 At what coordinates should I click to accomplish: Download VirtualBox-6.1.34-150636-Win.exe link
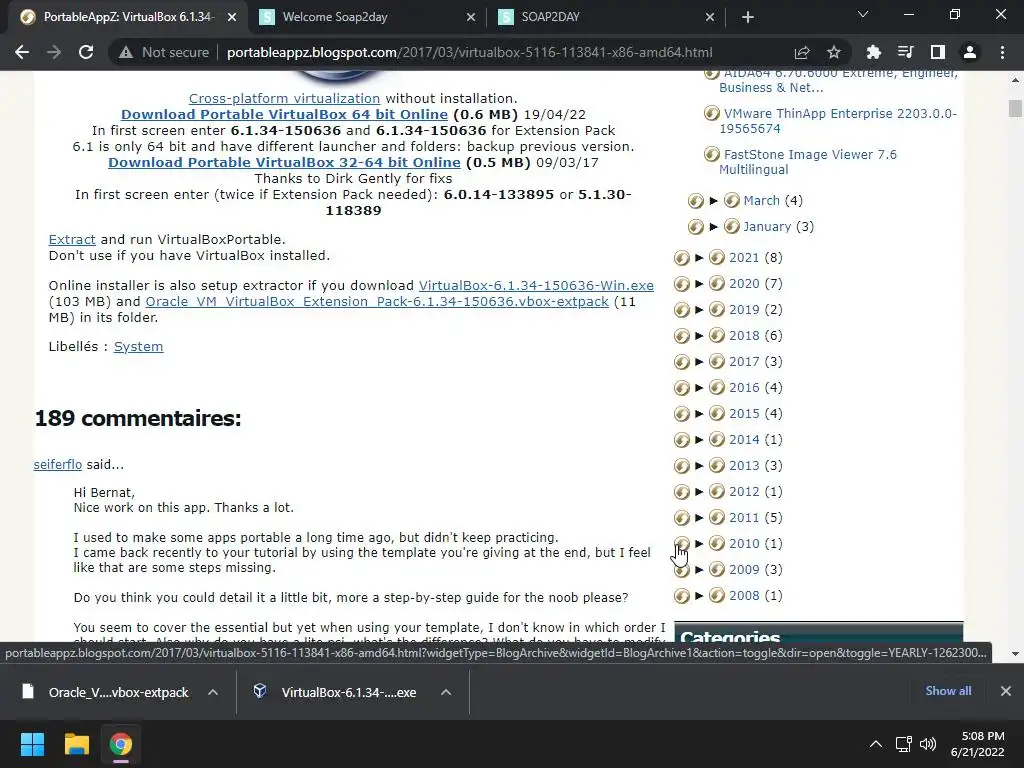pos(536,285)
